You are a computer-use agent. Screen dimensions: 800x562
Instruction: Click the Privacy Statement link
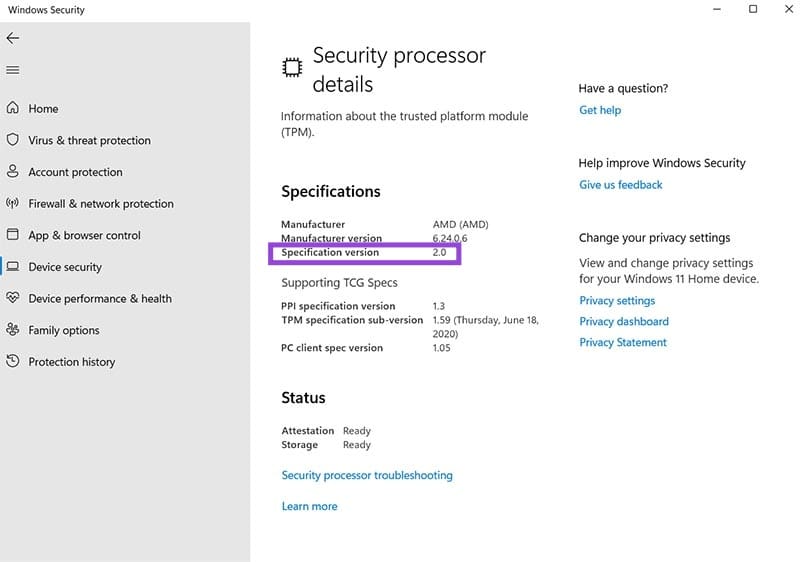(x=622, y=343)
